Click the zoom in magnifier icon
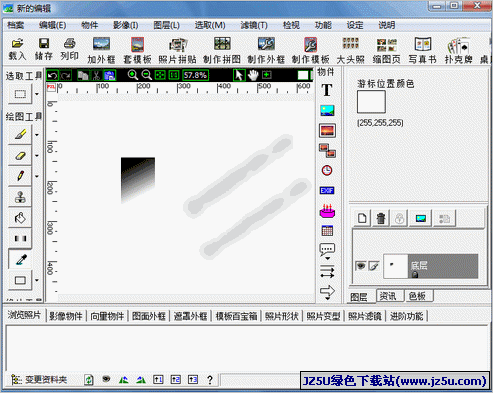This screenshot has height=393, width=493. click(x=133, y=75)
